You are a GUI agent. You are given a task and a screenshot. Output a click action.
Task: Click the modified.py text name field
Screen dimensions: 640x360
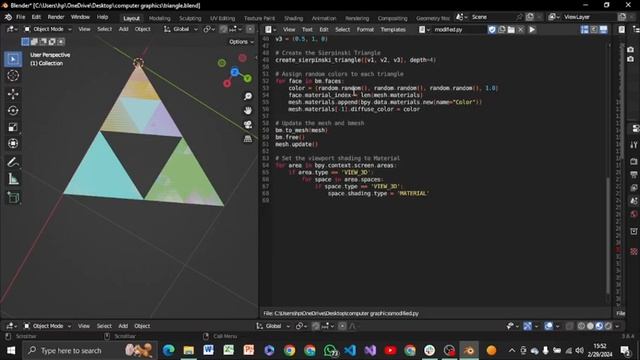pyautogui.click(x=459, y=29)
